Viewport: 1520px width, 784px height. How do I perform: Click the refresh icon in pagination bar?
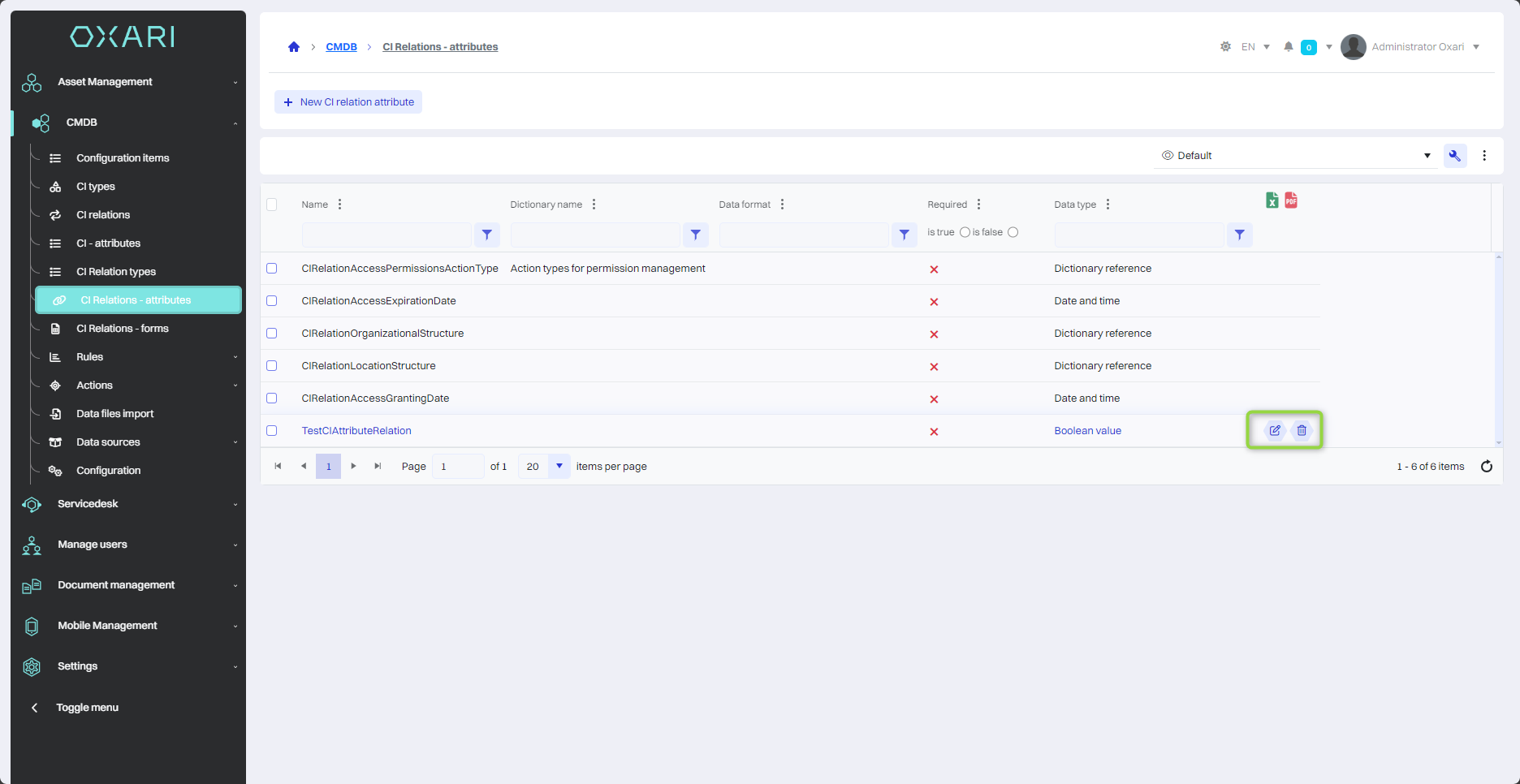[x=1486, y=467]
